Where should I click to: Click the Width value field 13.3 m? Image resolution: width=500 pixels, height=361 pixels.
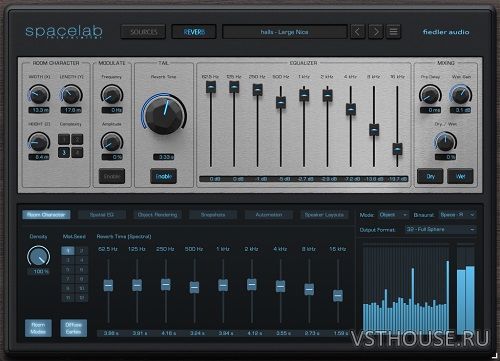tap(39, 110)
